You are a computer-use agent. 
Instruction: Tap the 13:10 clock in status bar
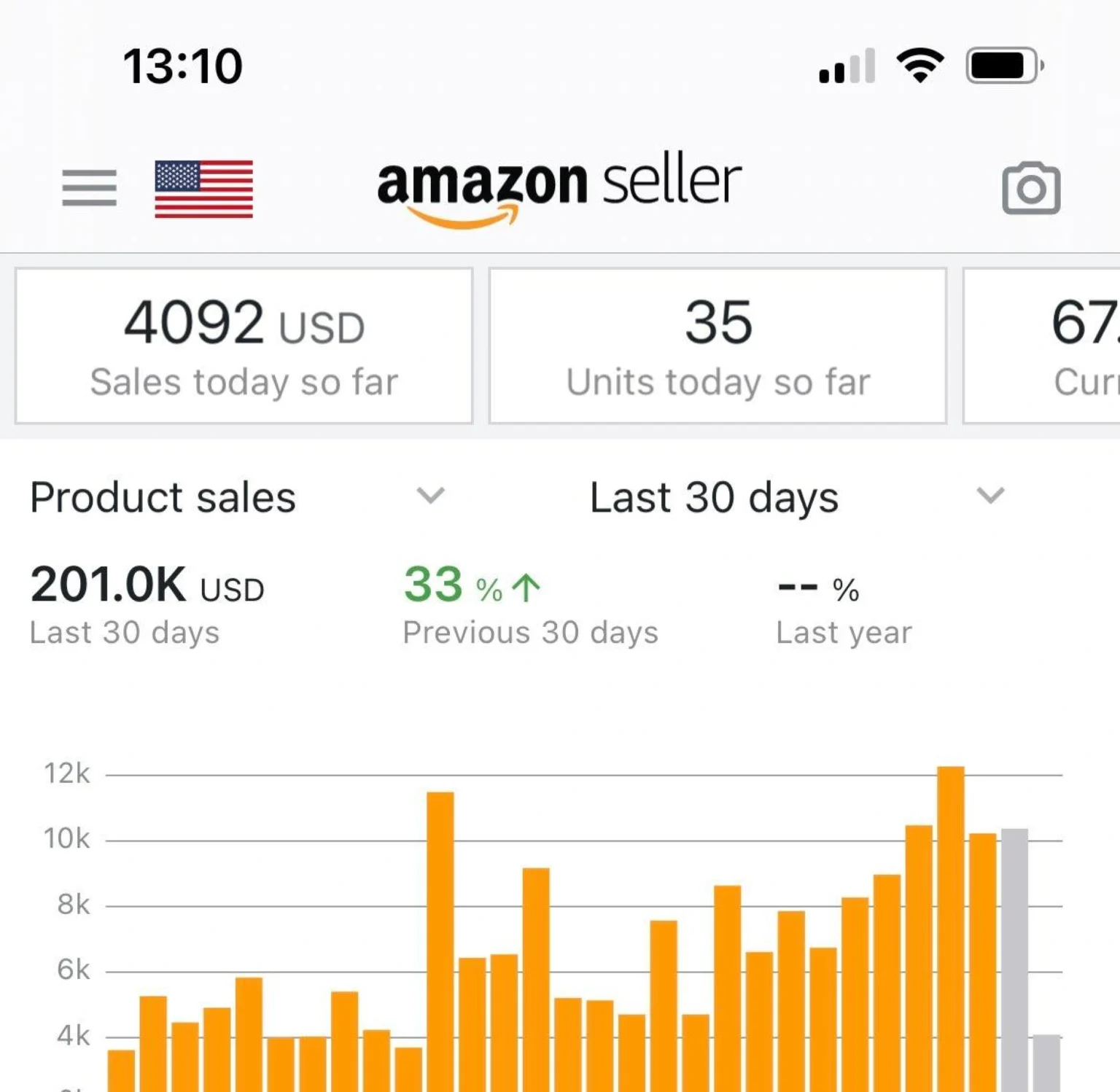[x=182, y=66]
